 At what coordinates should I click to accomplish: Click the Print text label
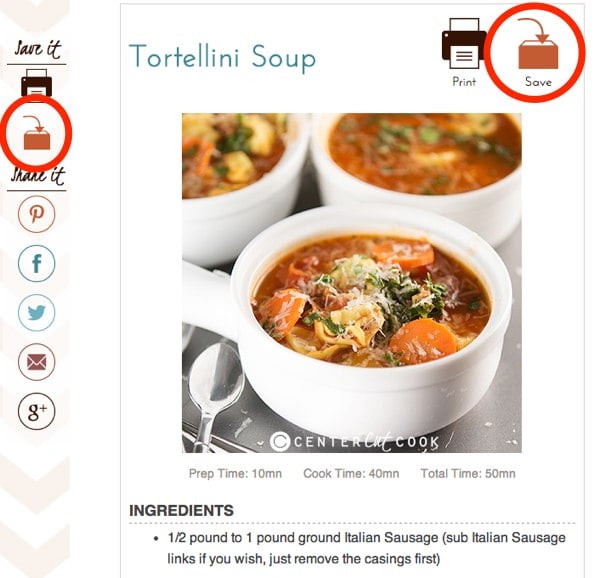(x=464, y=82)
